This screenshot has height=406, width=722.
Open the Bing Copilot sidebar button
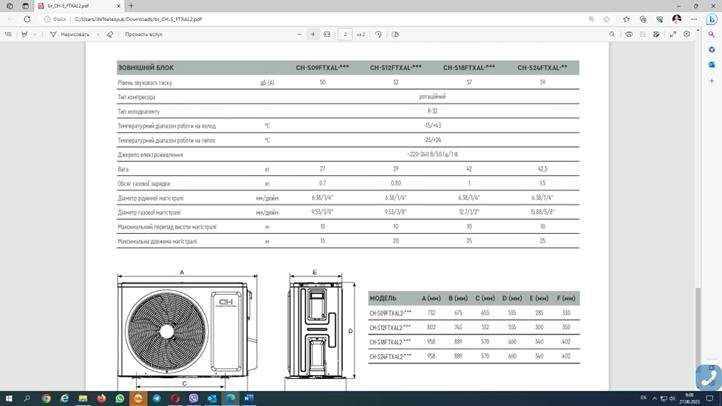coord(712,19)
